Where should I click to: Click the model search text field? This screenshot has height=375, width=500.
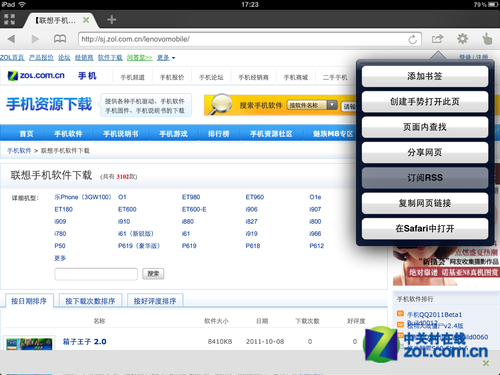(x=96, y=274)
